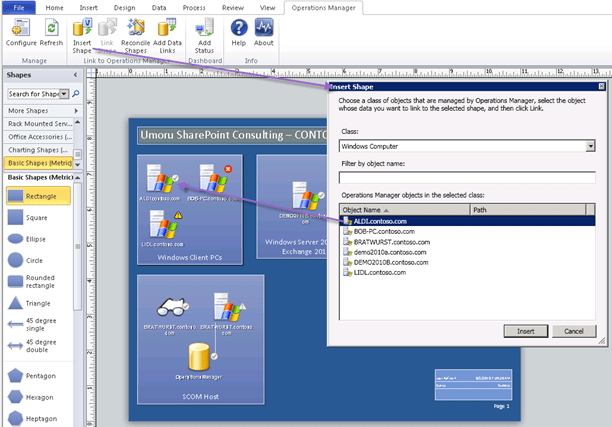Click the stencil list scroll-down arrow
Image resolution: width=612 pixels, height=427 pixels.
77,165
